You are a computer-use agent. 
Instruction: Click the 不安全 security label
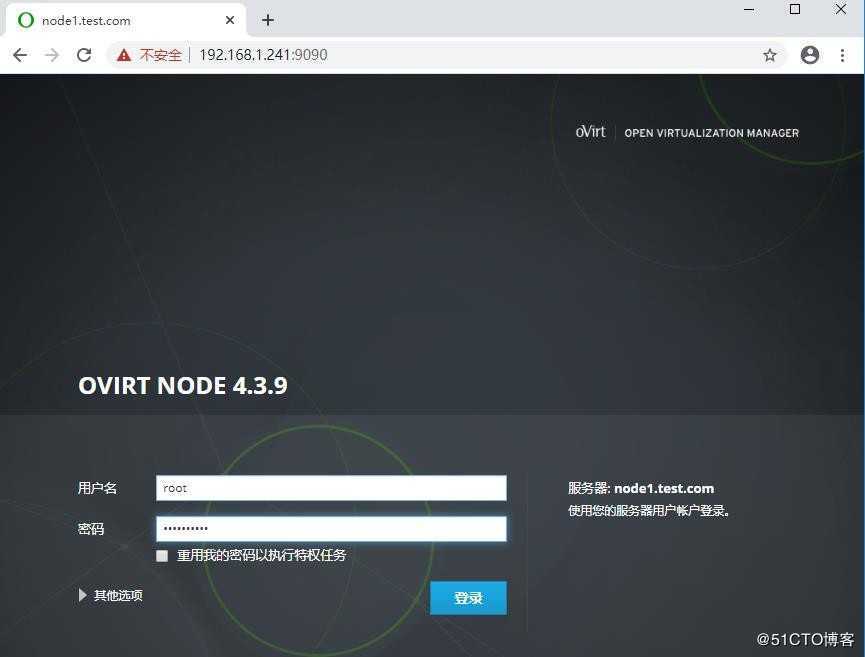click(x=160, y=55)
